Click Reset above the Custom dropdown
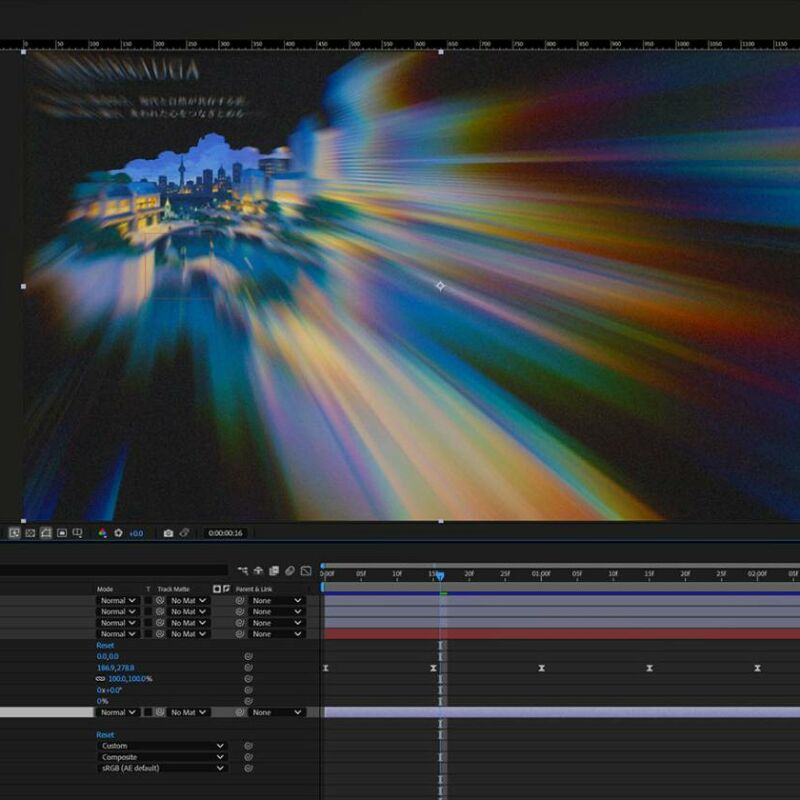The image size is (800, 800). point(105,735)
